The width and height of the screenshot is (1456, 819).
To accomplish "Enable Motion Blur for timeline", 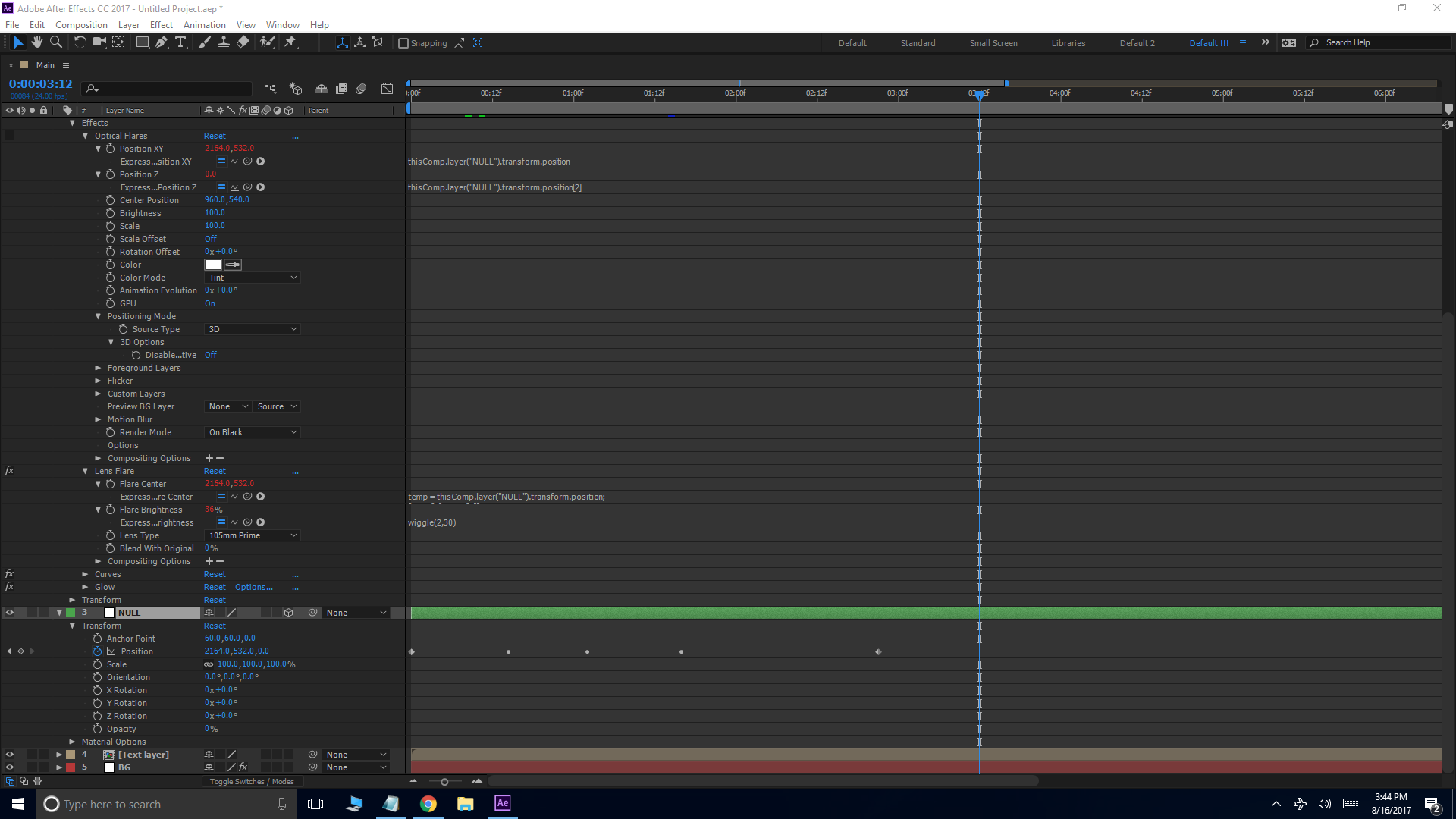I will point(361,89).
